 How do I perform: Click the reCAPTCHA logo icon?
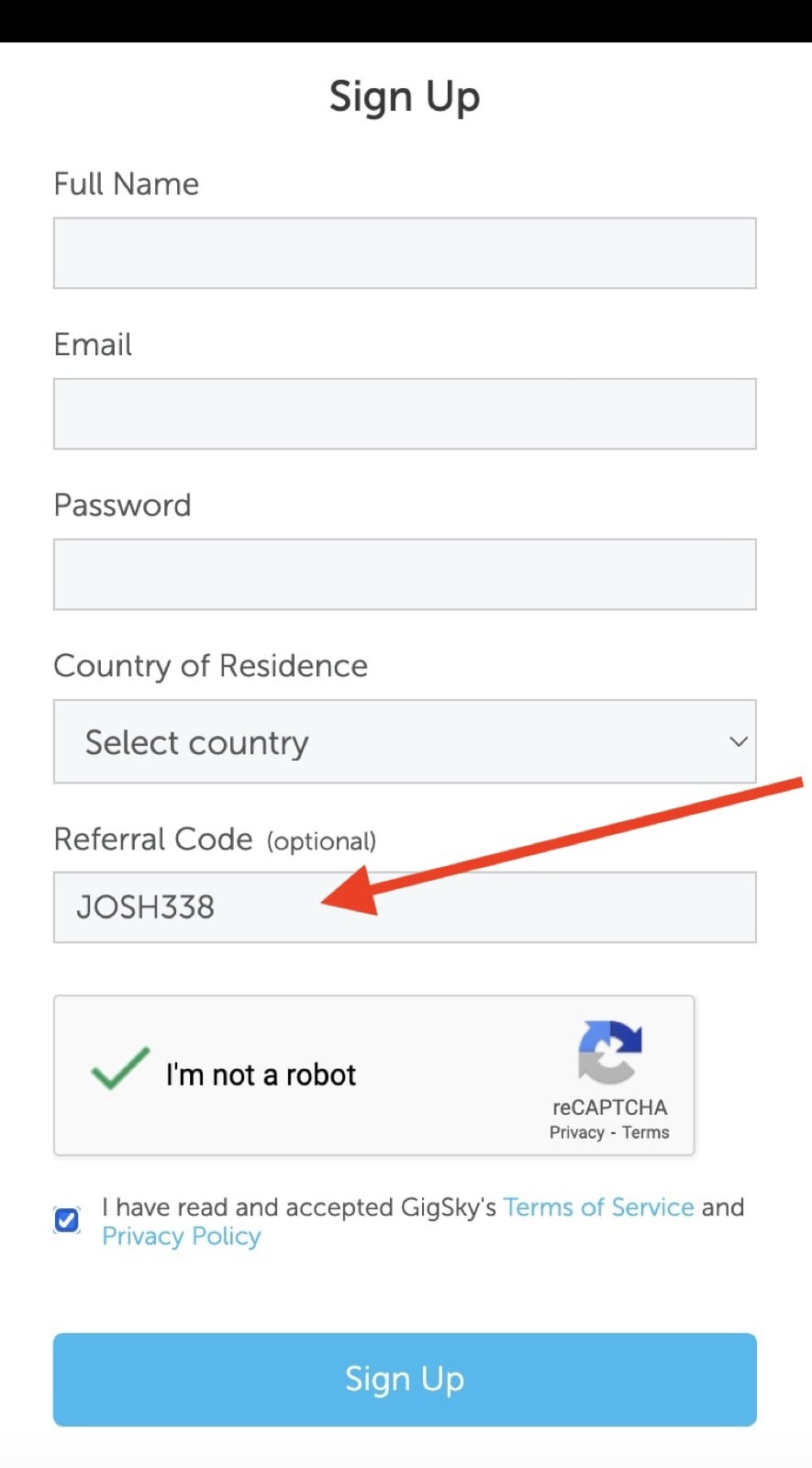(610, 1052)
